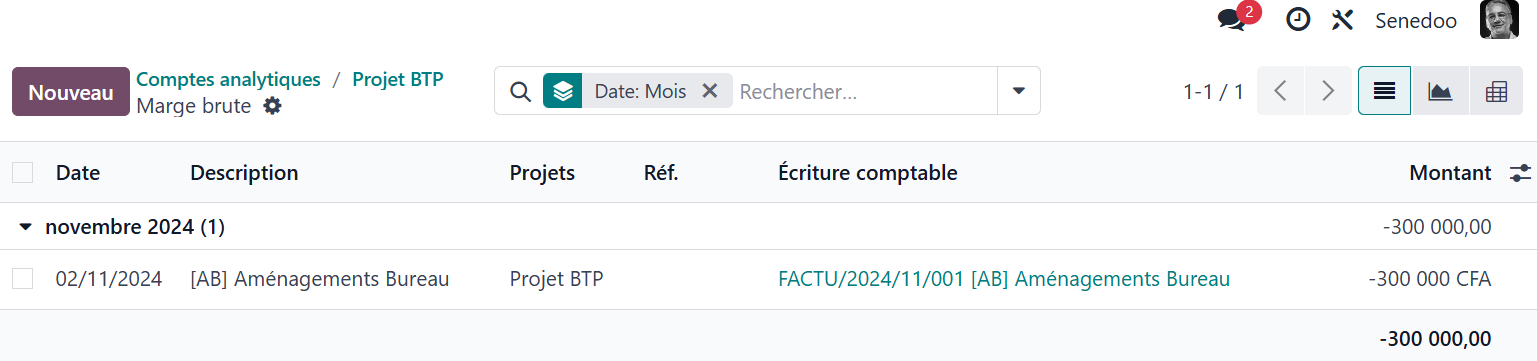
Task: Tick the select-all checkbox in header
Action: point(22,173)
